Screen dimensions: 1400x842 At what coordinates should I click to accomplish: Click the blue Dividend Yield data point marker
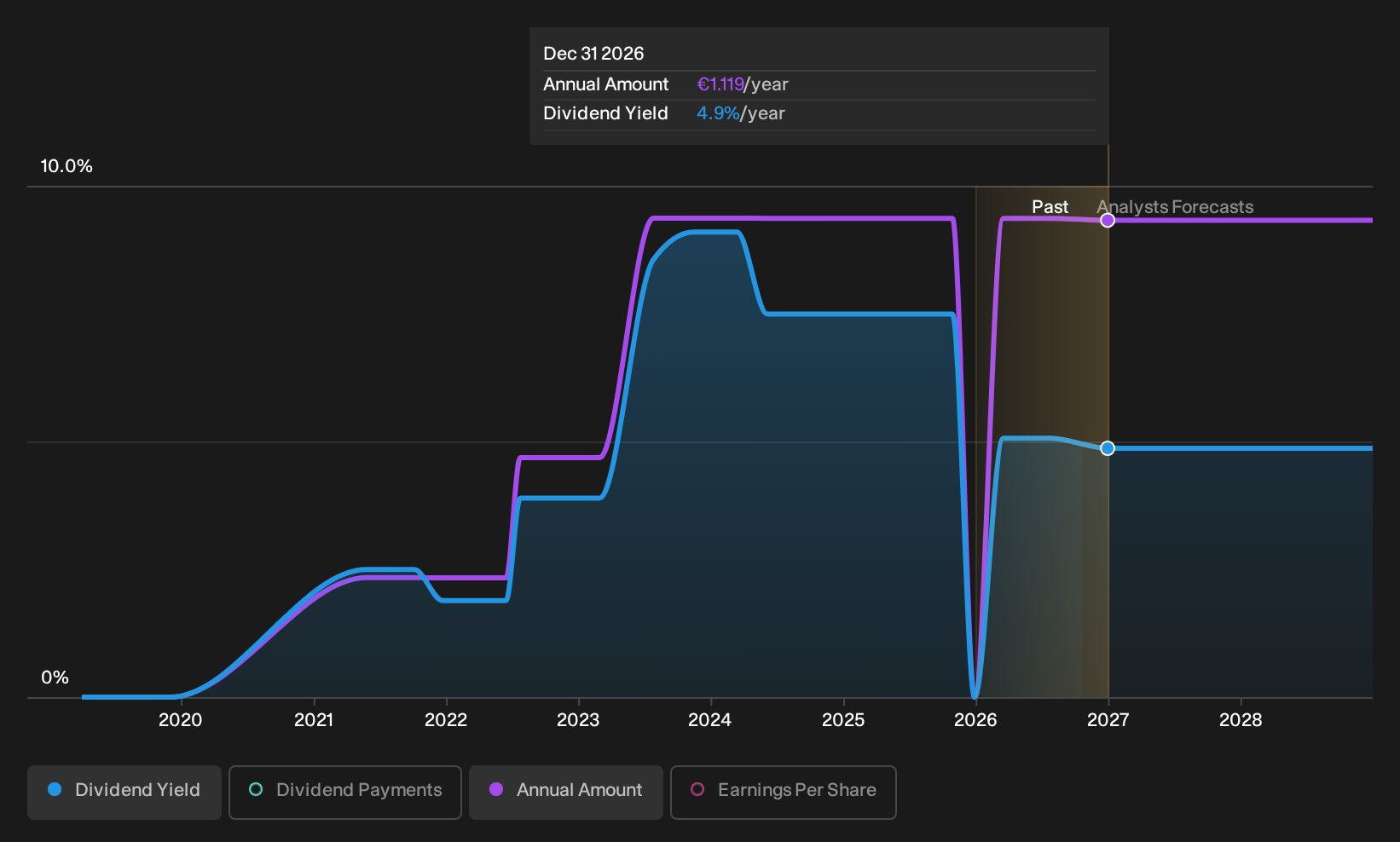1107,448
